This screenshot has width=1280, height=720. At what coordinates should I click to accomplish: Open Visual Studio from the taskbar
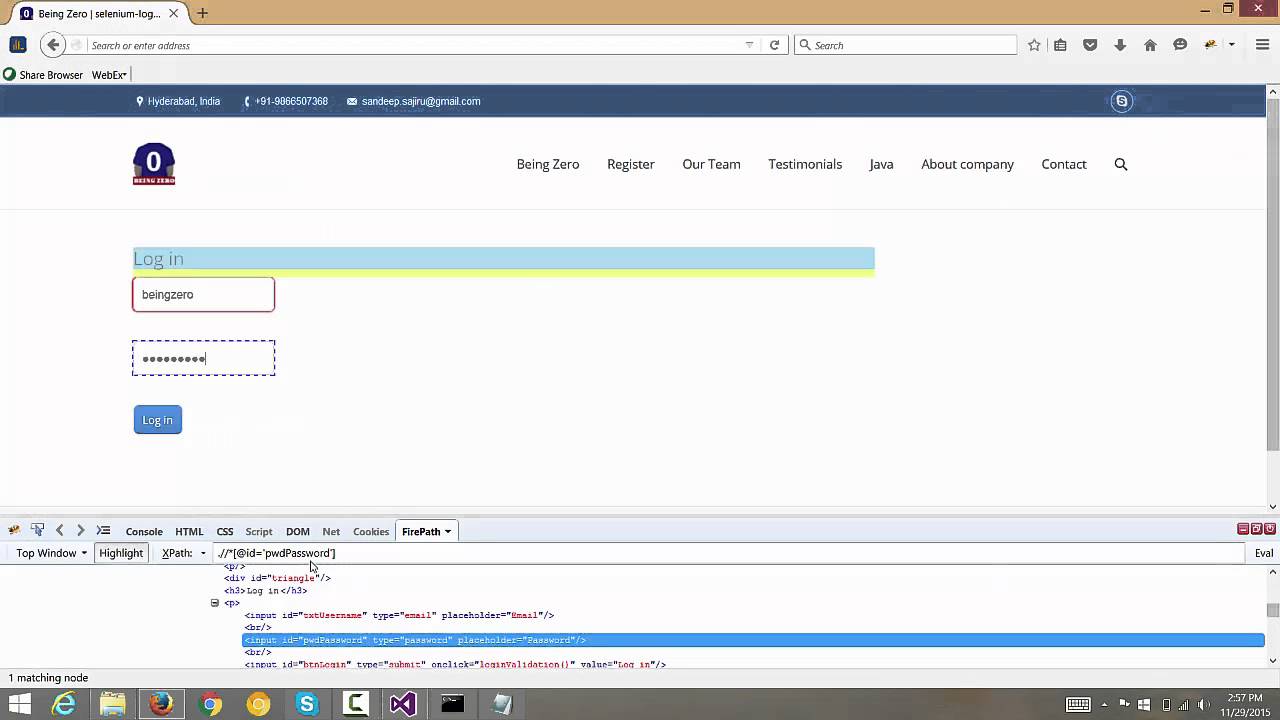point(403,704)
